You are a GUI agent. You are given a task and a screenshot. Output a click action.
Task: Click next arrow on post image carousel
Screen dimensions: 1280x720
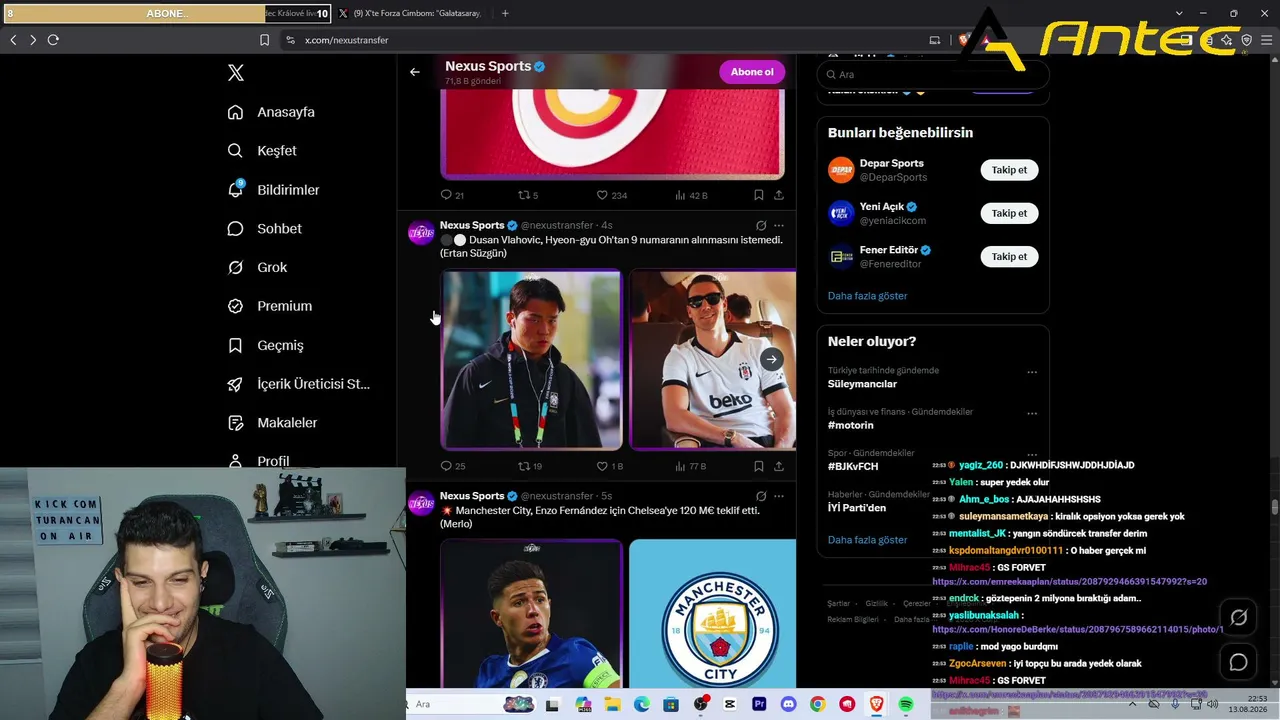tap(771, 359)
